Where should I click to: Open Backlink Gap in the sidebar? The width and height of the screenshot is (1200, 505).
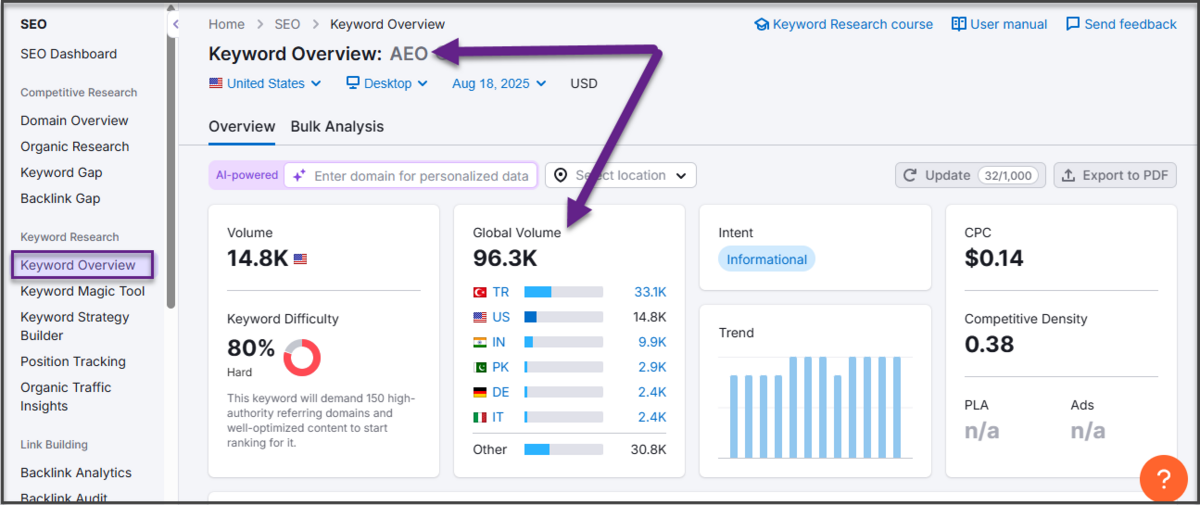[x=60, y=198]
